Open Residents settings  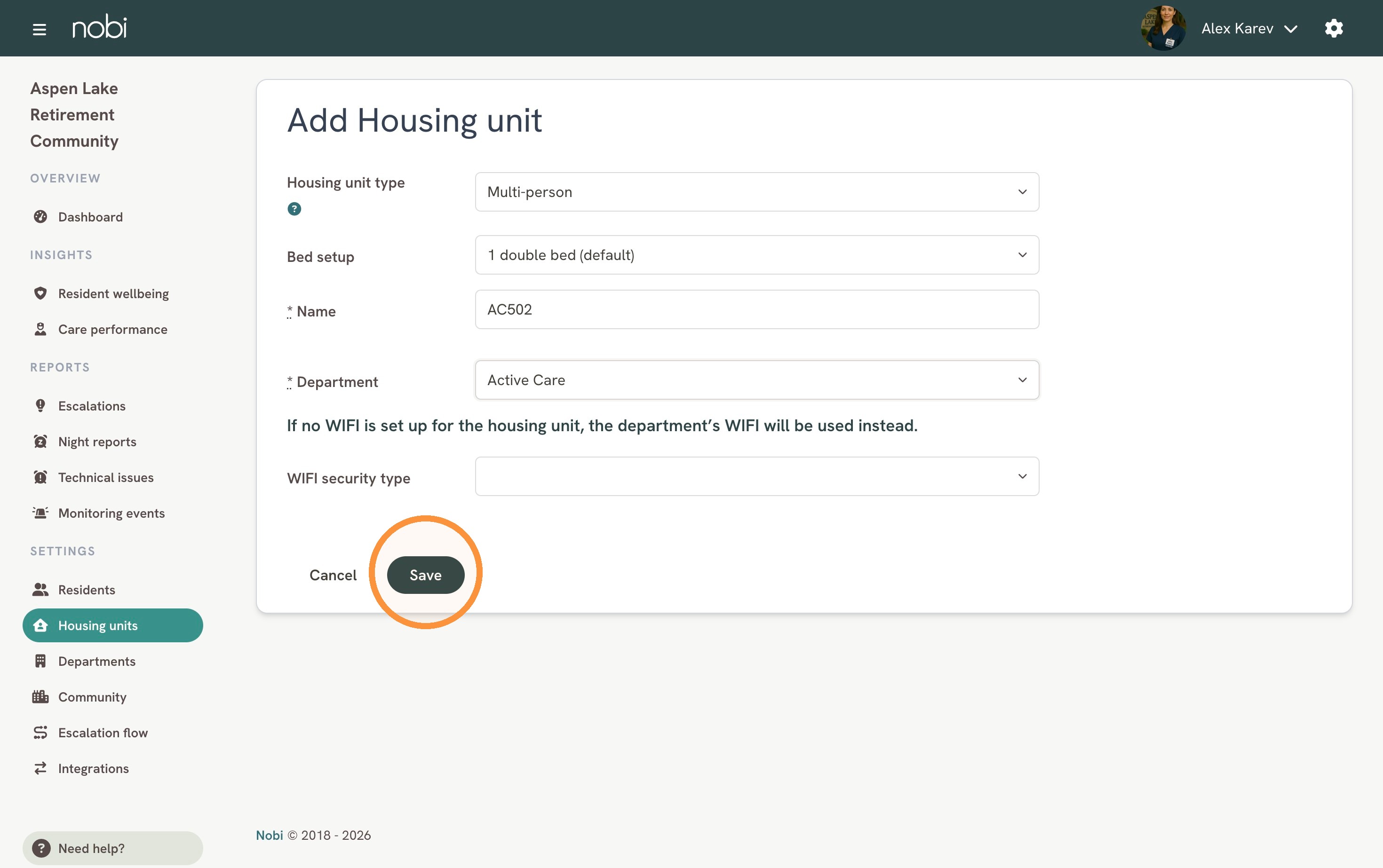tap(86, 590)
